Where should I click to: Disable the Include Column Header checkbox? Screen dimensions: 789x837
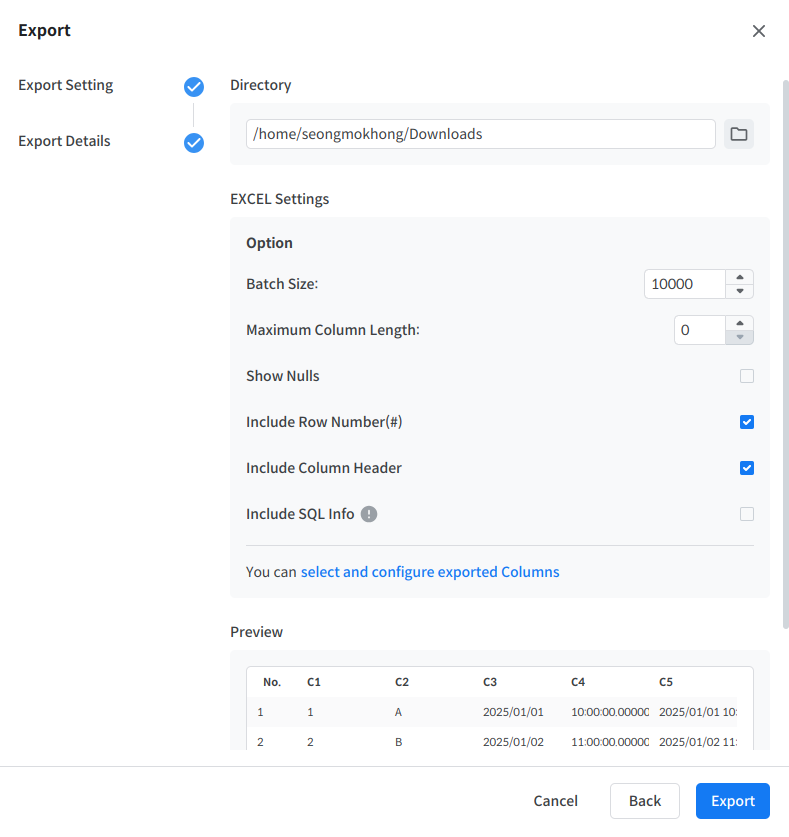pos(746,468)
